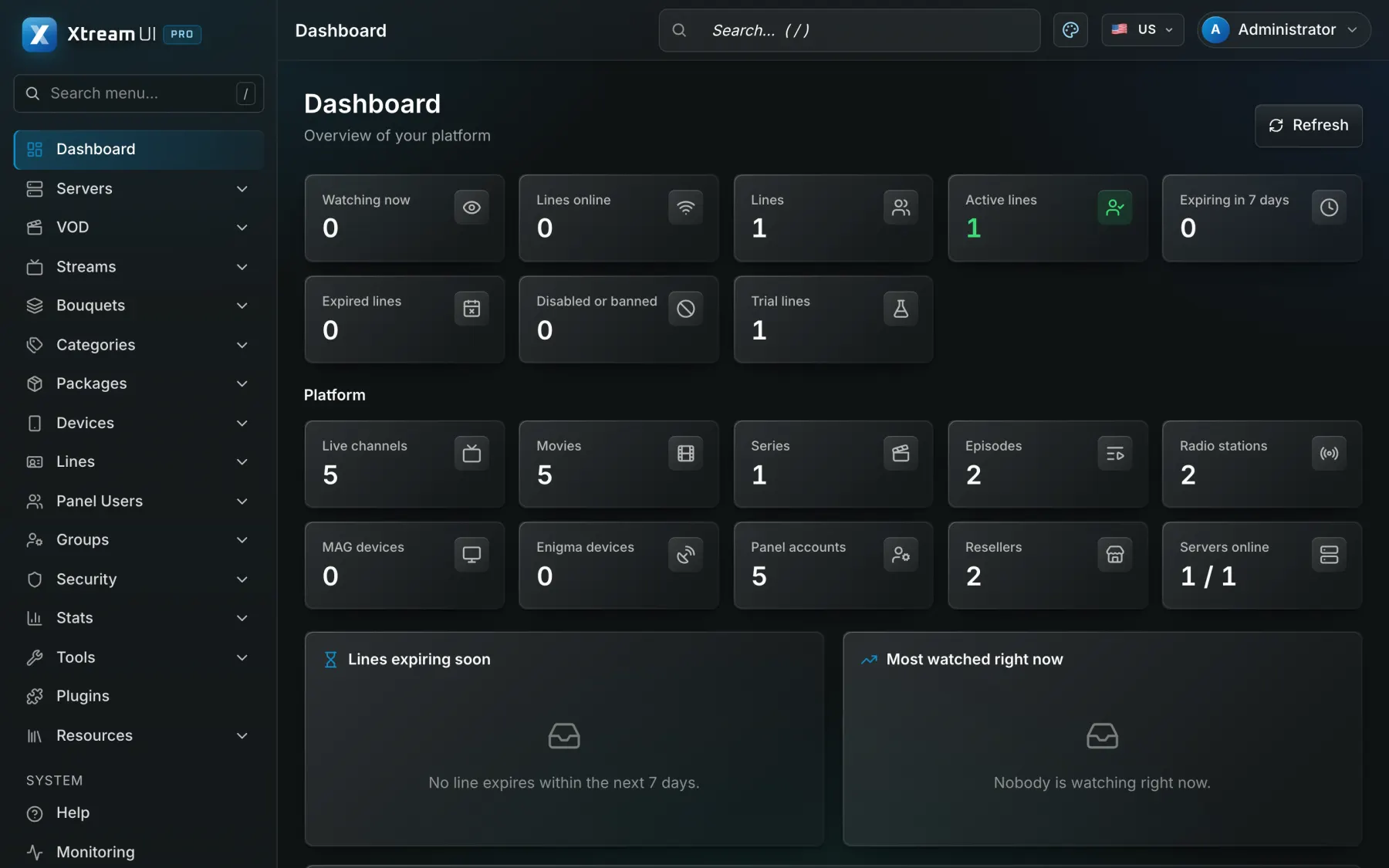Expand the Streams sidebar chevron
The image size is (1389, 868).
coord(242,267)
